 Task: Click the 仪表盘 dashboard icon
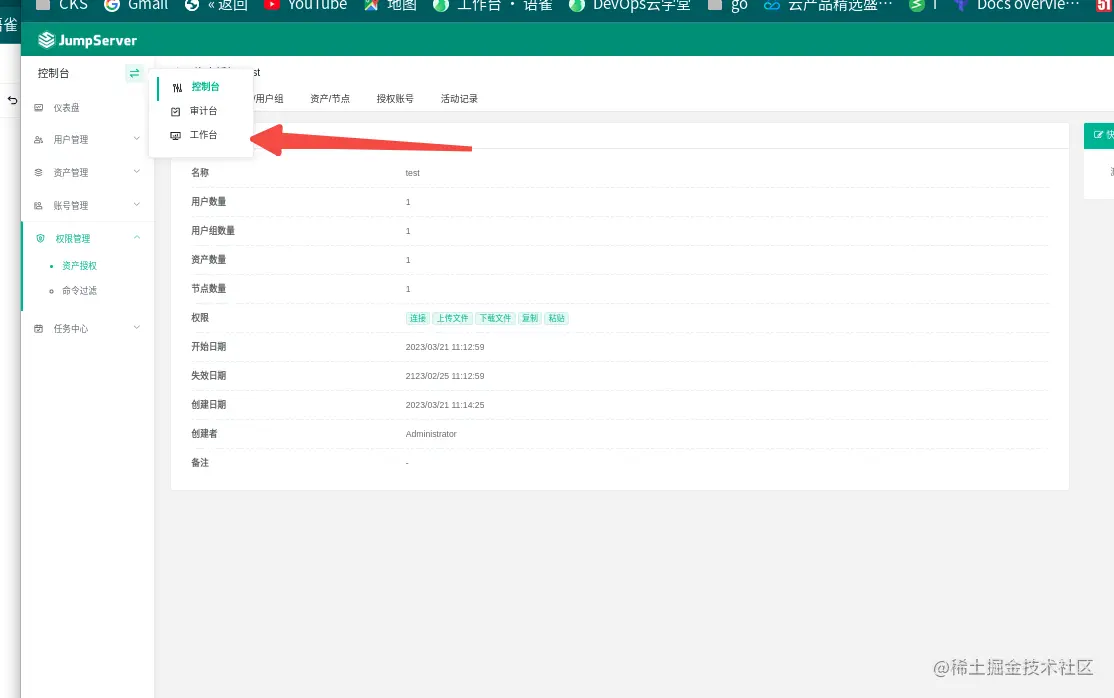pyautogui.click(x=38, y=108)
